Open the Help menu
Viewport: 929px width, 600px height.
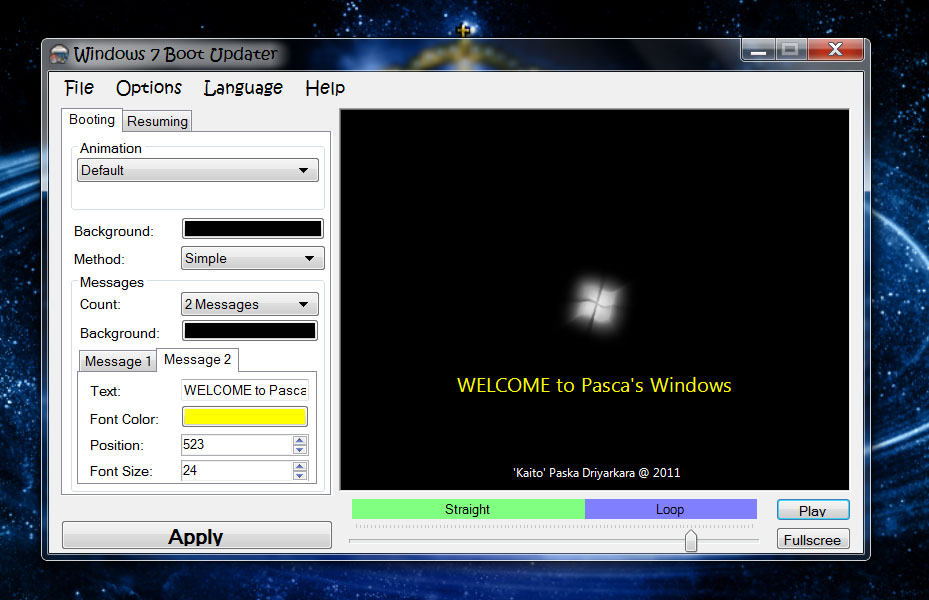pos(325,88)
